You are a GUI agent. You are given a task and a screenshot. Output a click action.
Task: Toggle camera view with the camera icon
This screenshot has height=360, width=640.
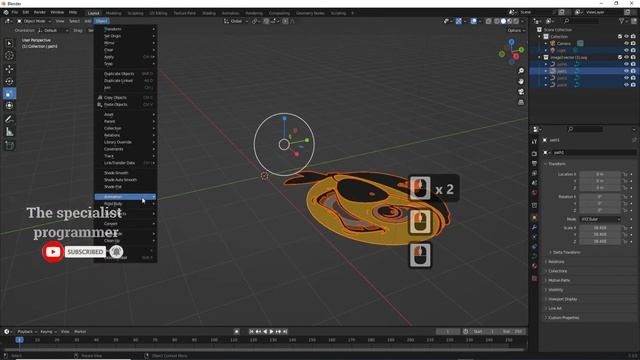tap(521, 92)
